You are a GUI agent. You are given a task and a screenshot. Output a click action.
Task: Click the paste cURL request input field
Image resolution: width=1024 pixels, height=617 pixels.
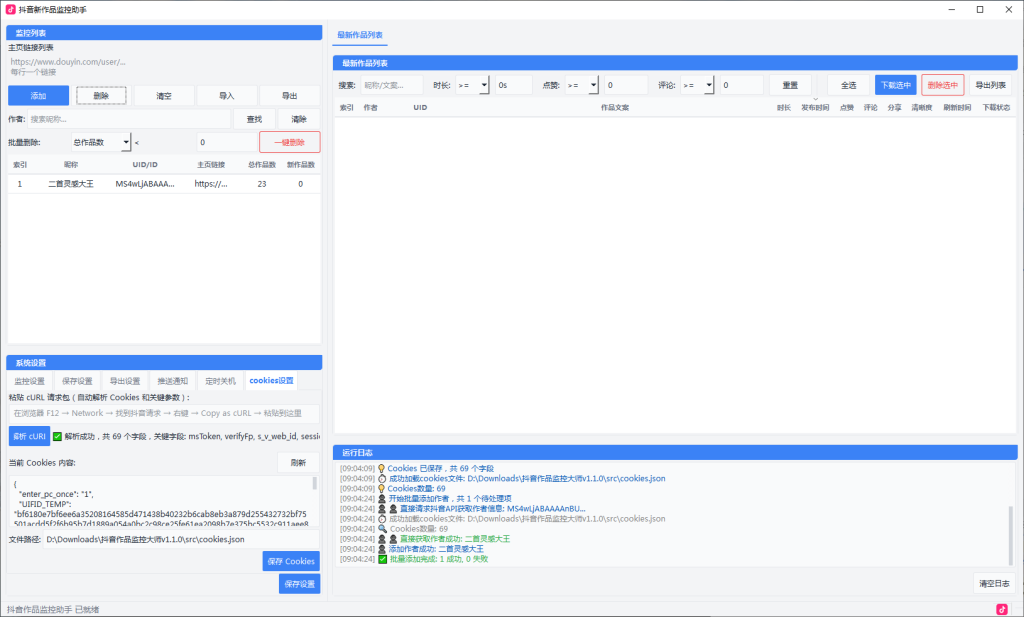coord(164,413)
